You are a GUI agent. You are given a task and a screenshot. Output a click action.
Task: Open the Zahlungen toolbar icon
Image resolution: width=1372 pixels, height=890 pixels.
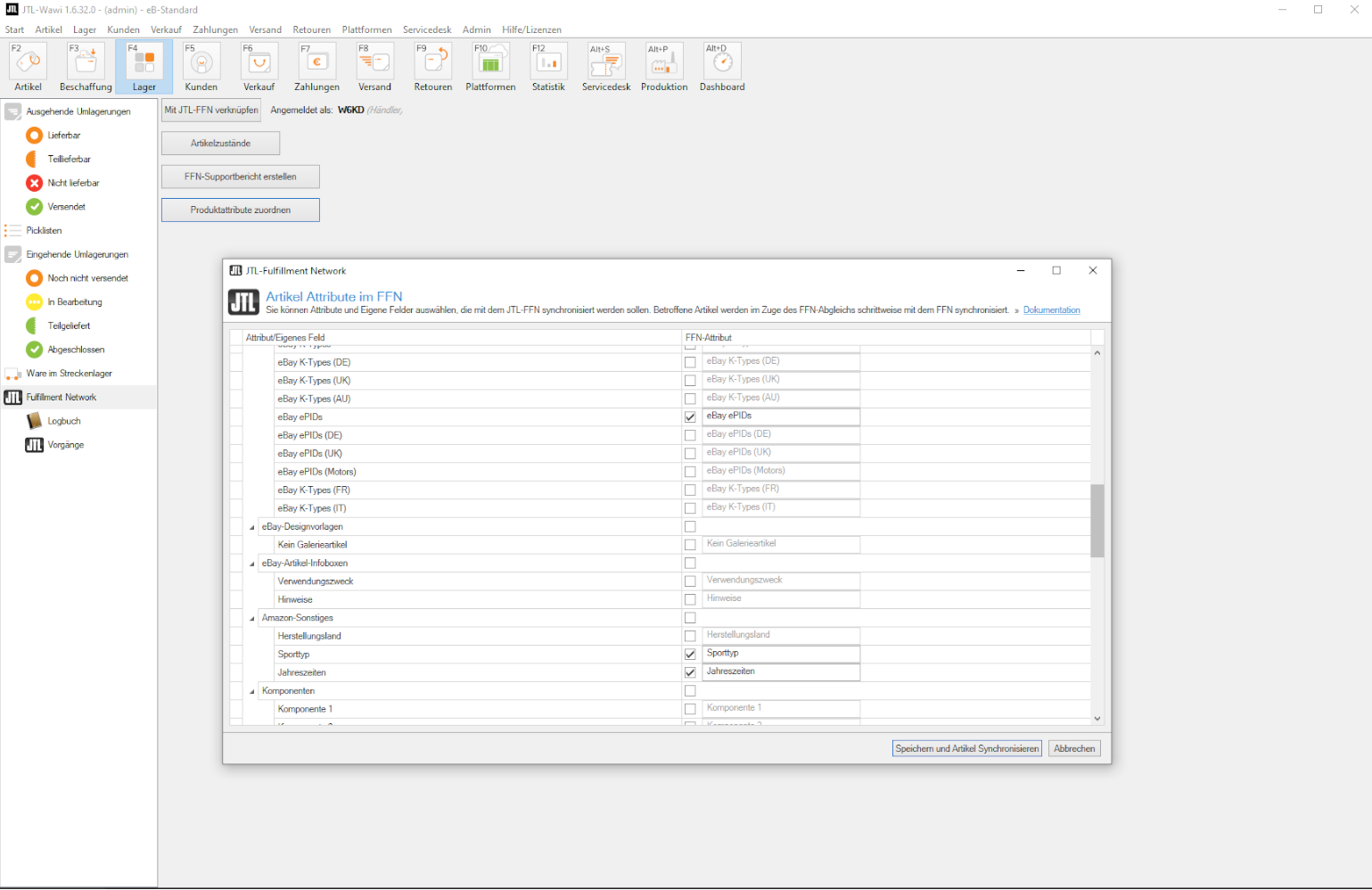point(317,68)
